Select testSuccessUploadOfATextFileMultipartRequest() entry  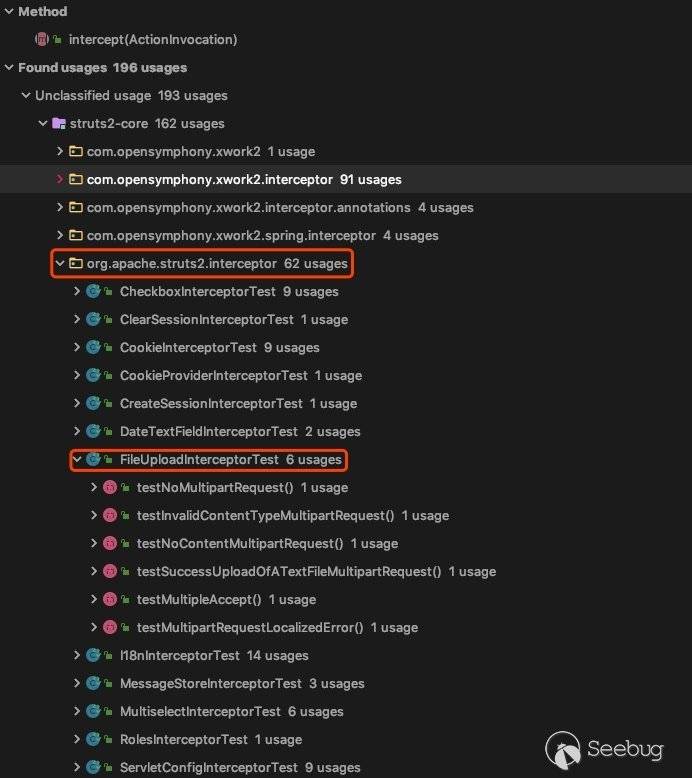pyautogui.click(x=288, y=572)
